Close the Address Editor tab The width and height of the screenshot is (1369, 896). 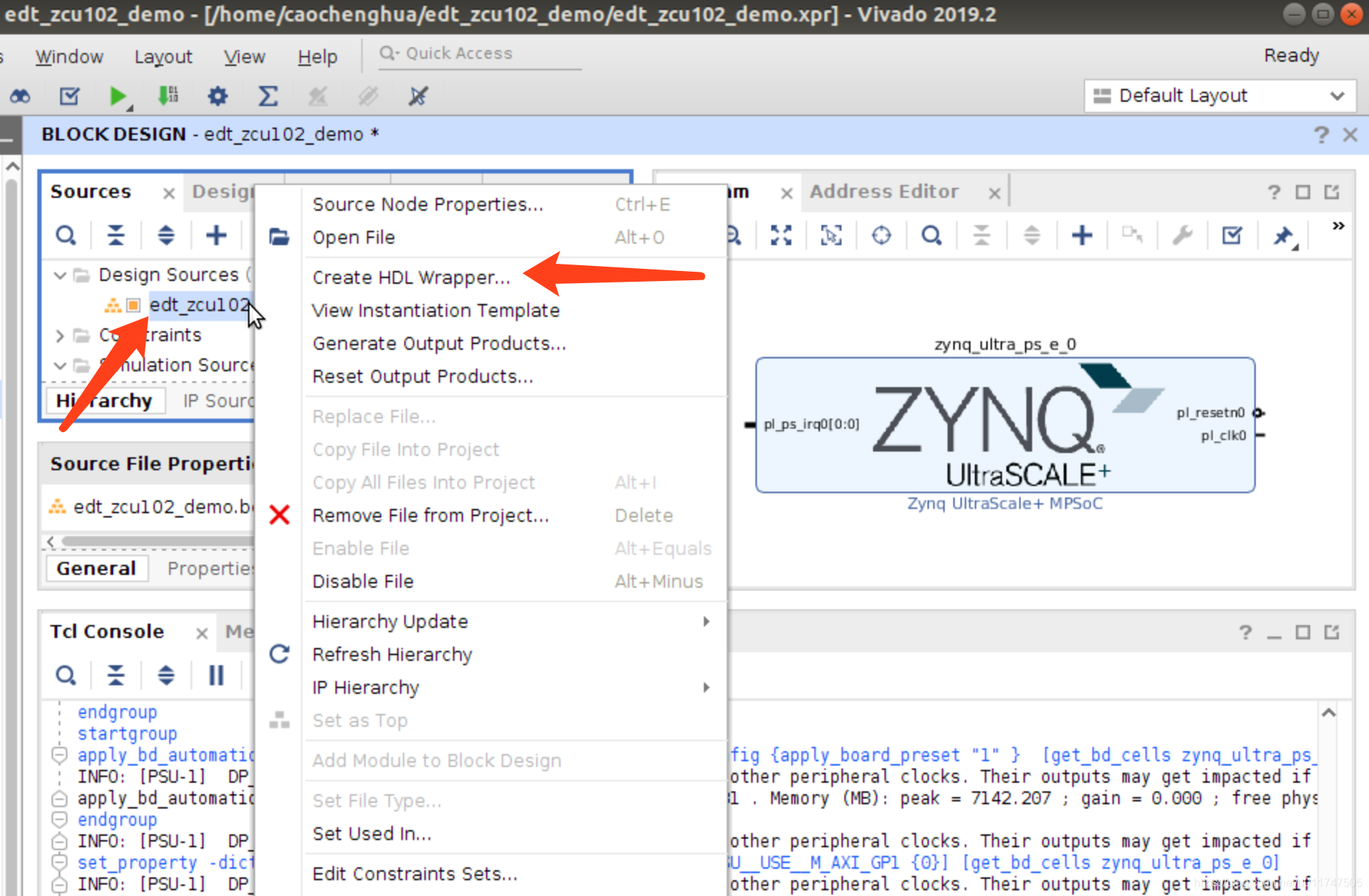pos(994,193)
